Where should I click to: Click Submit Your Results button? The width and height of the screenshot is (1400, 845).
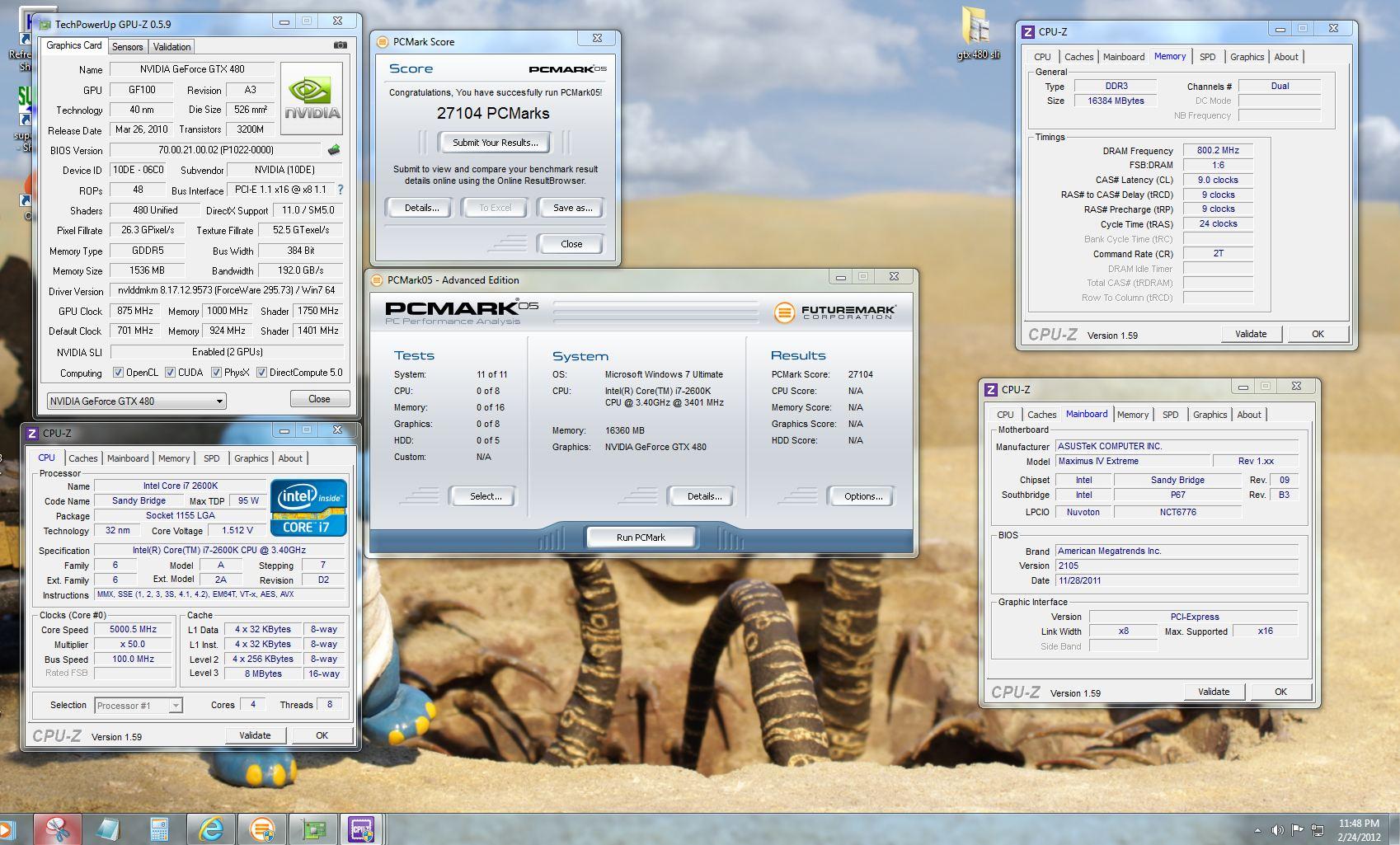[x=496, y=143]
